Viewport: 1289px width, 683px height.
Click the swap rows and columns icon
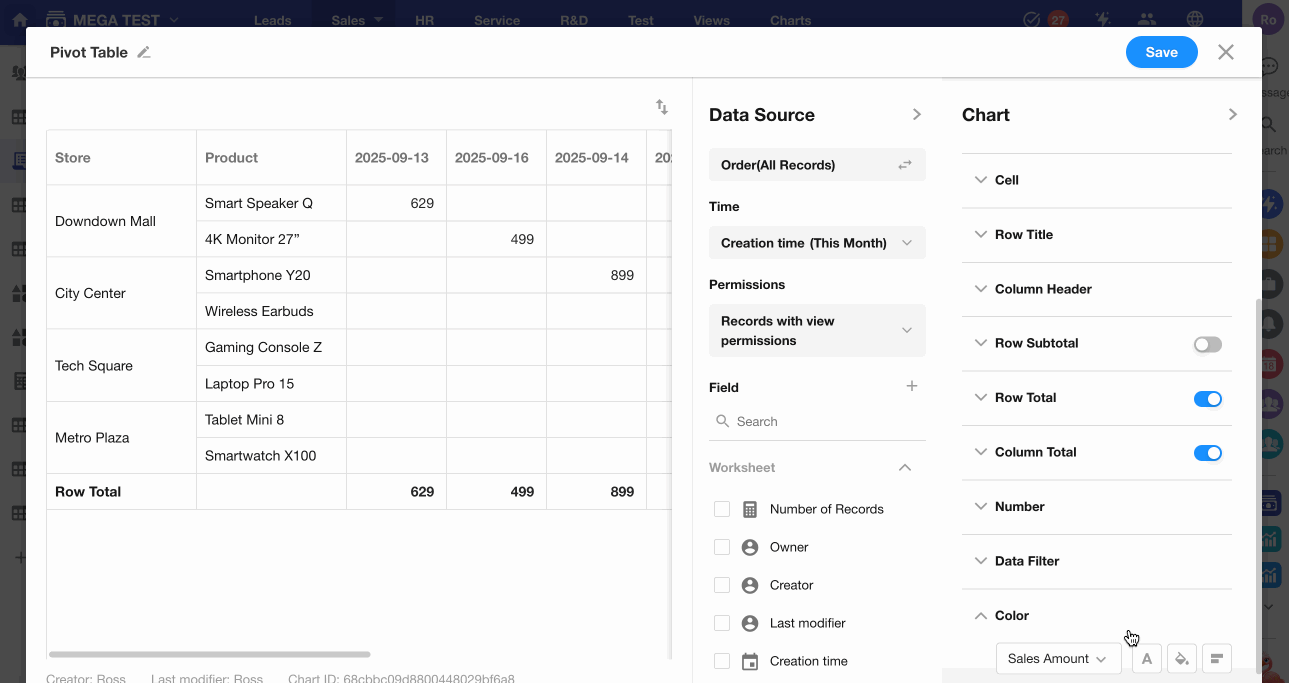pos(662,107)
